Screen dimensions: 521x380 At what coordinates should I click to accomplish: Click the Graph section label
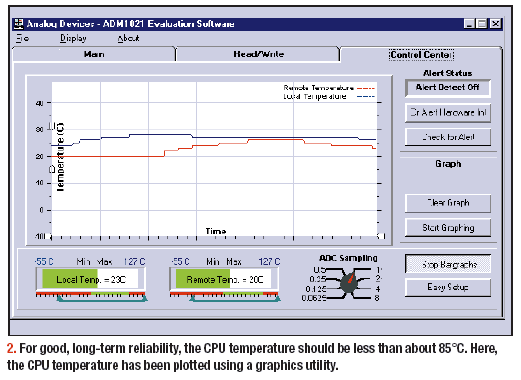[448, 164]
